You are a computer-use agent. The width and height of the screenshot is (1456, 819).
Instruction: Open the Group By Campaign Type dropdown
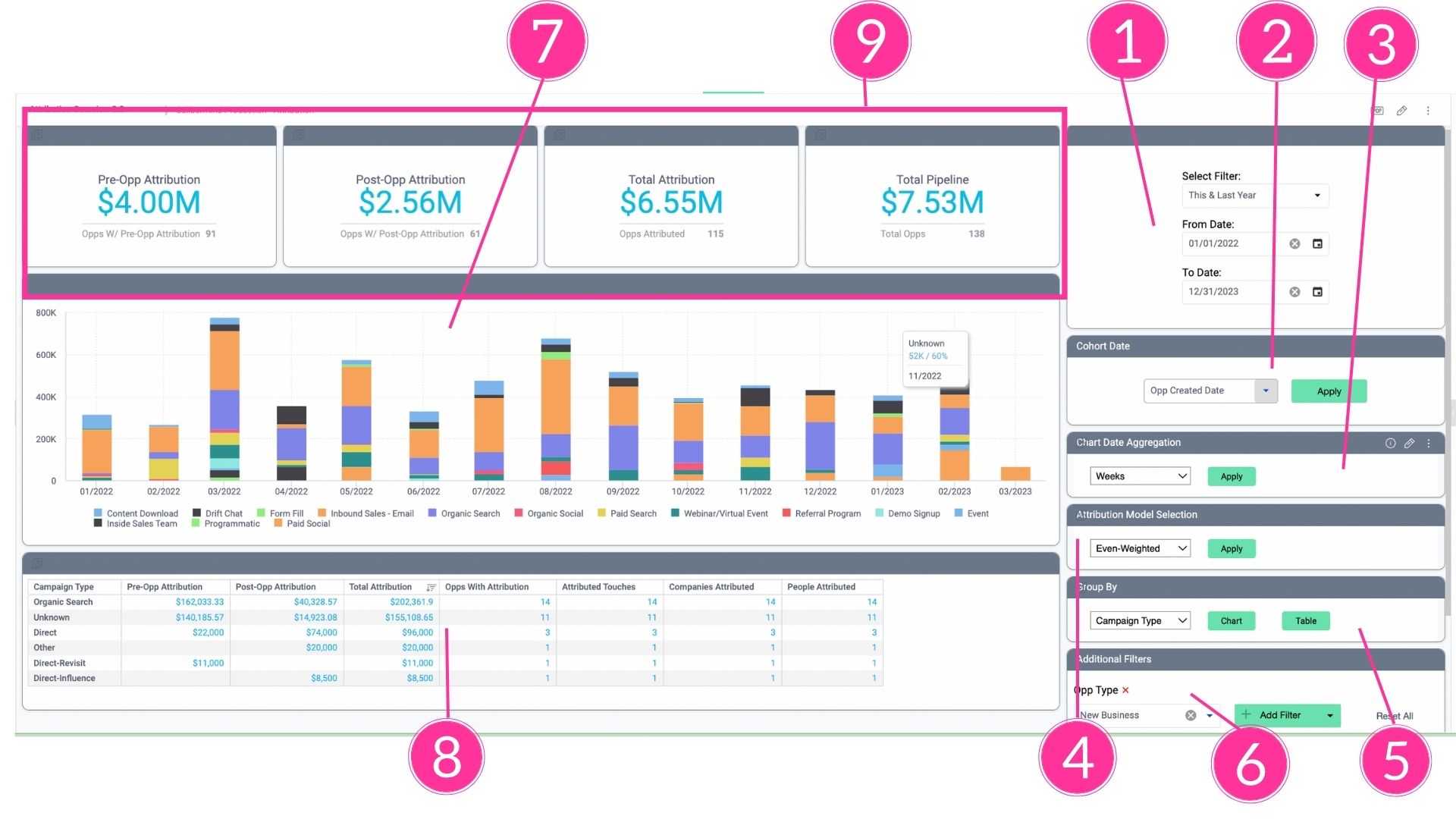click(x=1138, y=620)
